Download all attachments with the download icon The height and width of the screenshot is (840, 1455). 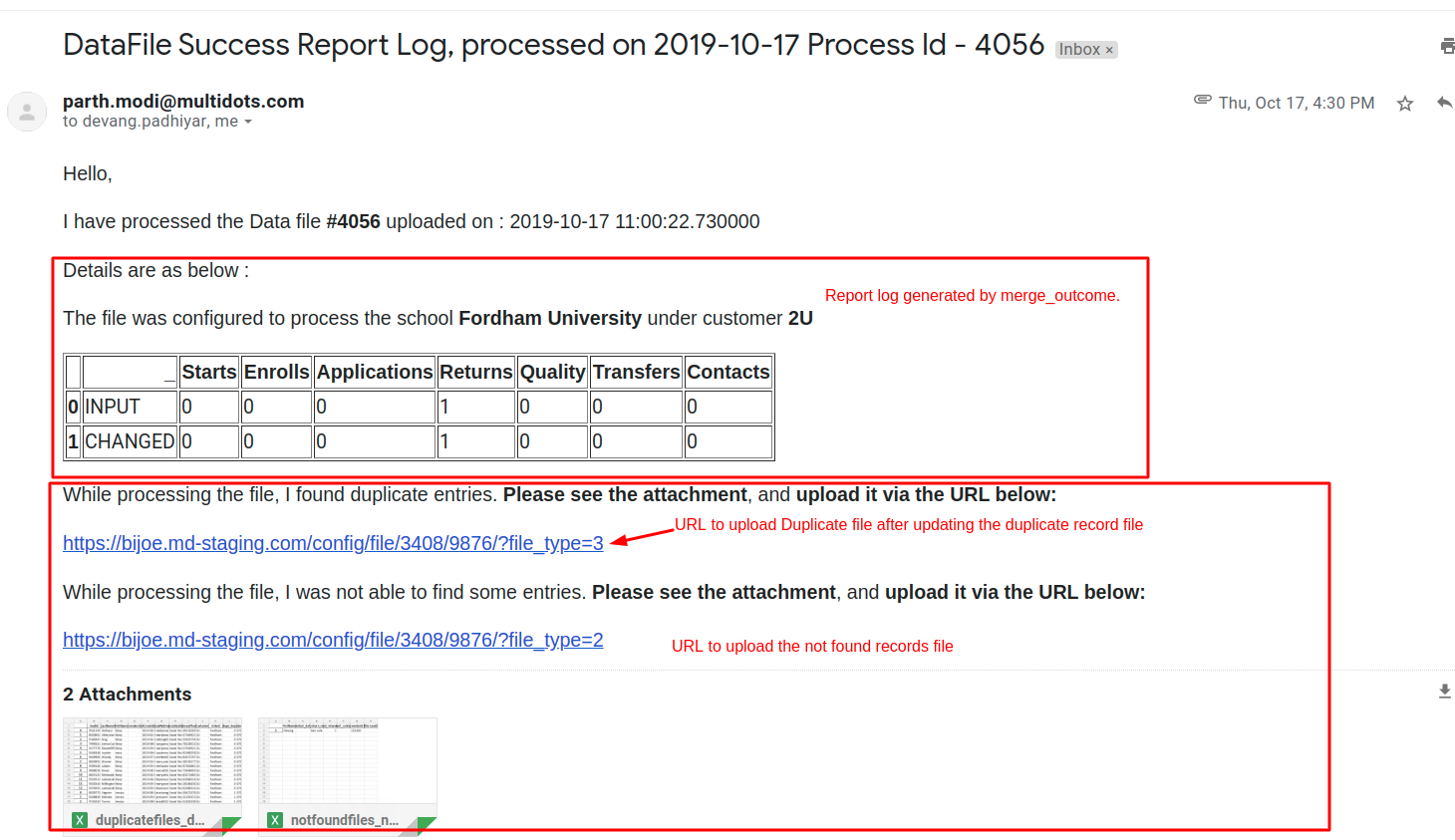point(1444,692)
